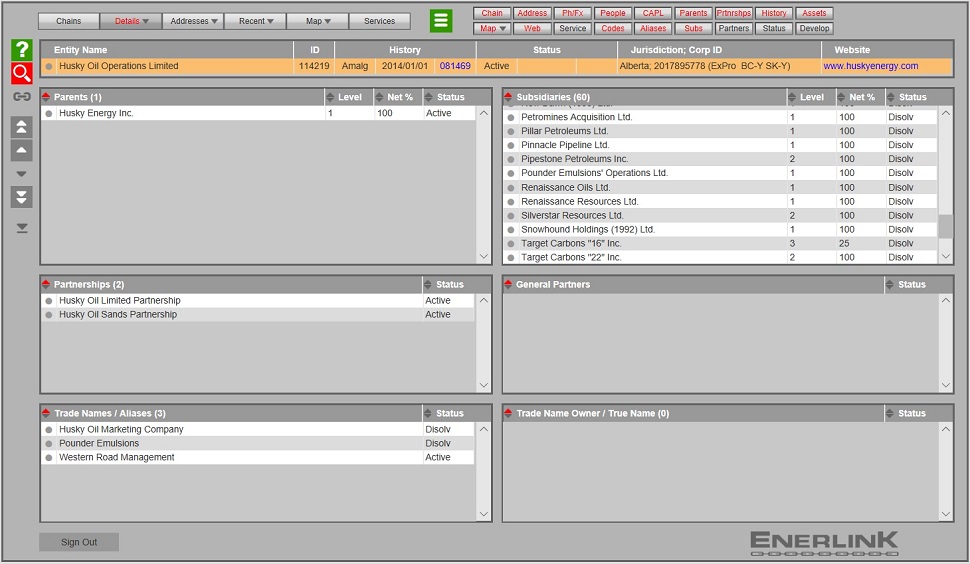The image size is (970, 564).
Task: Open the green hamburger menu icon
Action: pyautogui.click(x=441, y=20)
